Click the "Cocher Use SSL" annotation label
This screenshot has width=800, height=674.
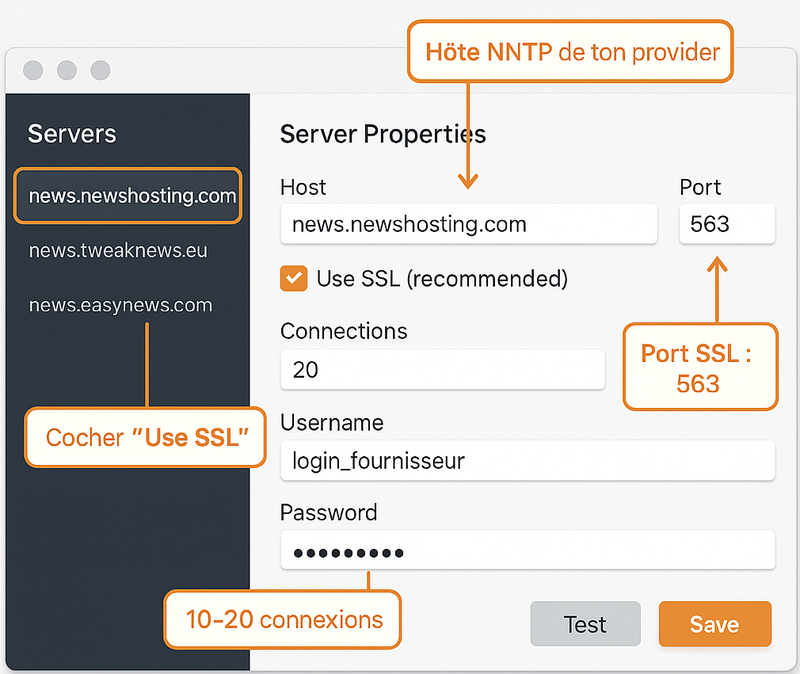(x=145, y=437)
